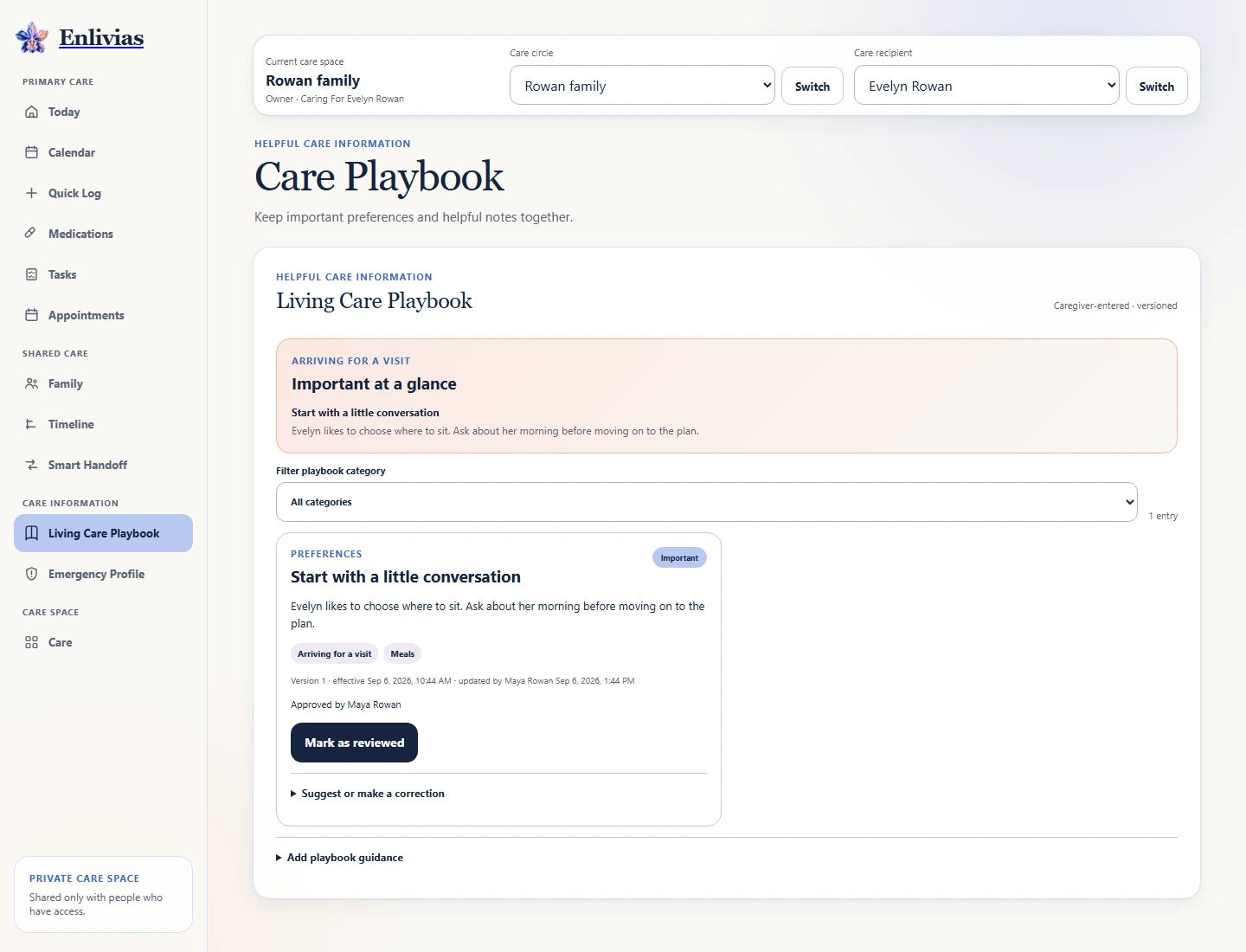Screen dimensions: 1246x952
Task: Click the Living Care Playbook book icon
Action: coord(31,533)
